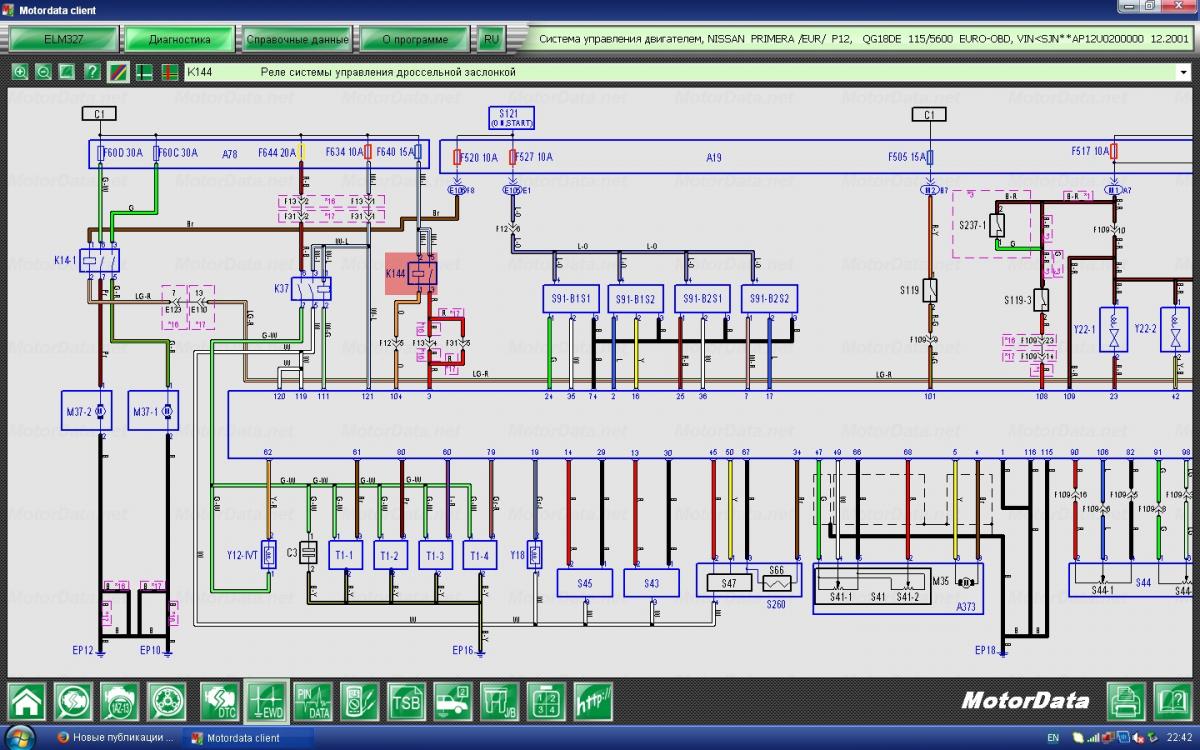Open the TSB bulletins icon
This screenshot has height=750, width=1200.
pos(406,701)
